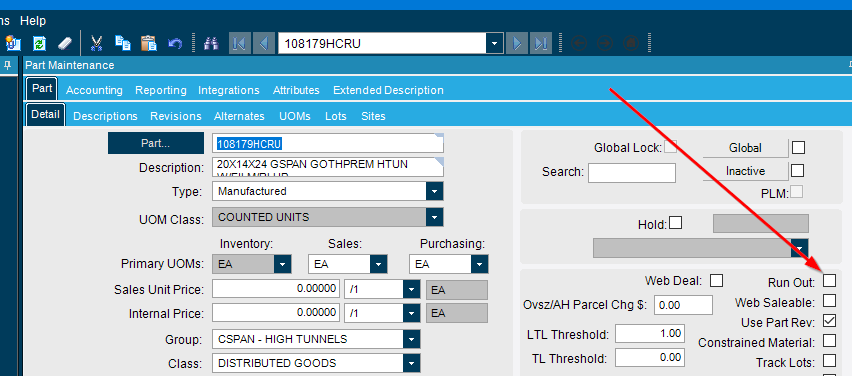This screenshot has width=852, height=376.
Task: Open the Descriptions sub-tab
Action: pyautogui.click(x=105, y=116)
